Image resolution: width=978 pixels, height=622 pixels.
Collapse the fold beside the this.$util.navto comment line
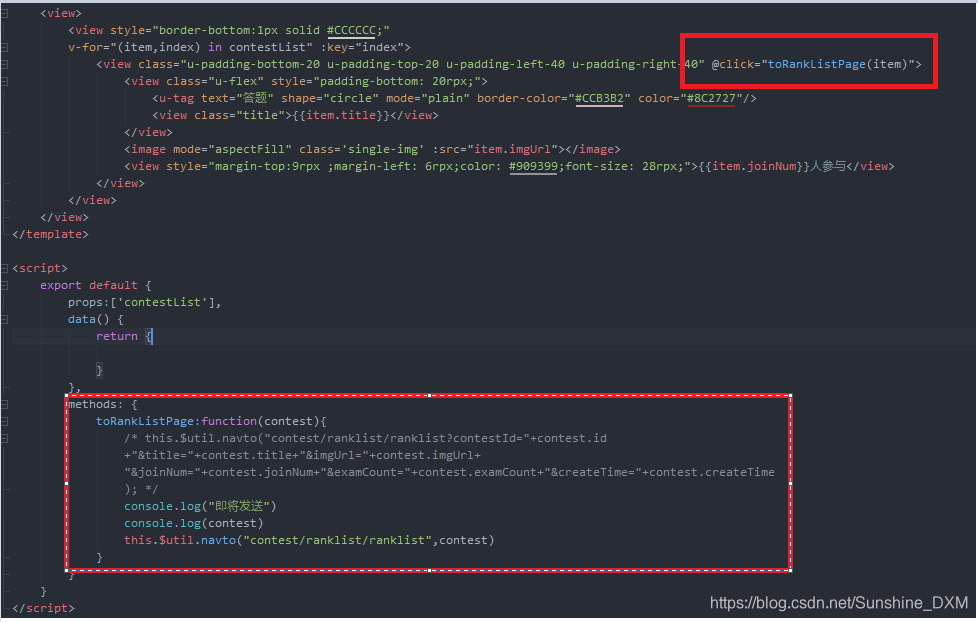4,439
